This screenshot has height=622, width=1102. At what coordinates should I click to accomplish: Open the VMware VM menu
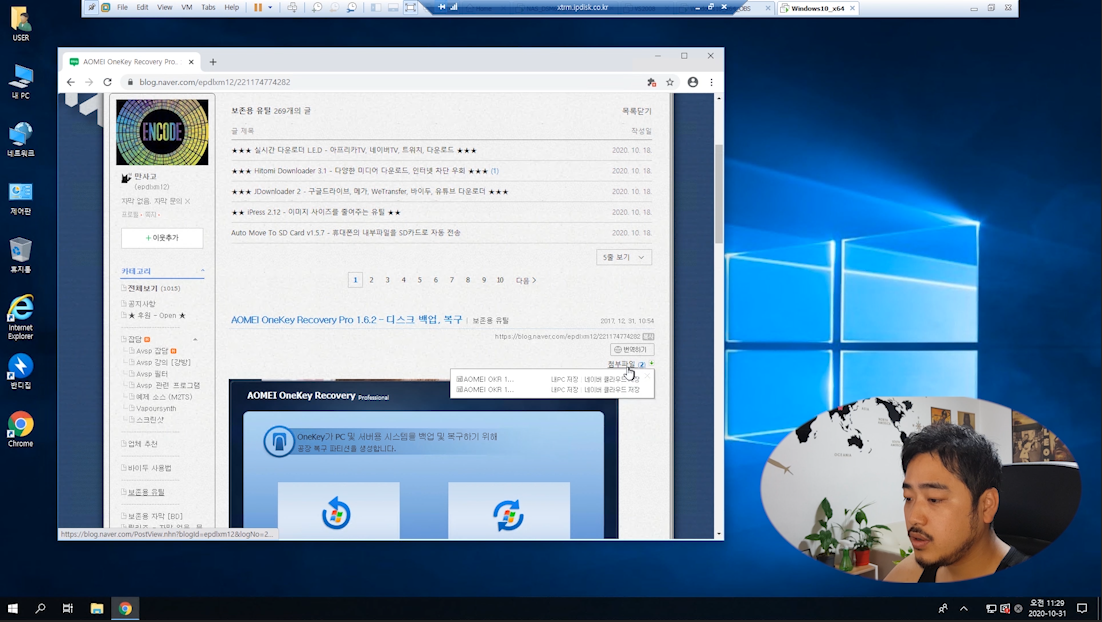click(187, 7)
